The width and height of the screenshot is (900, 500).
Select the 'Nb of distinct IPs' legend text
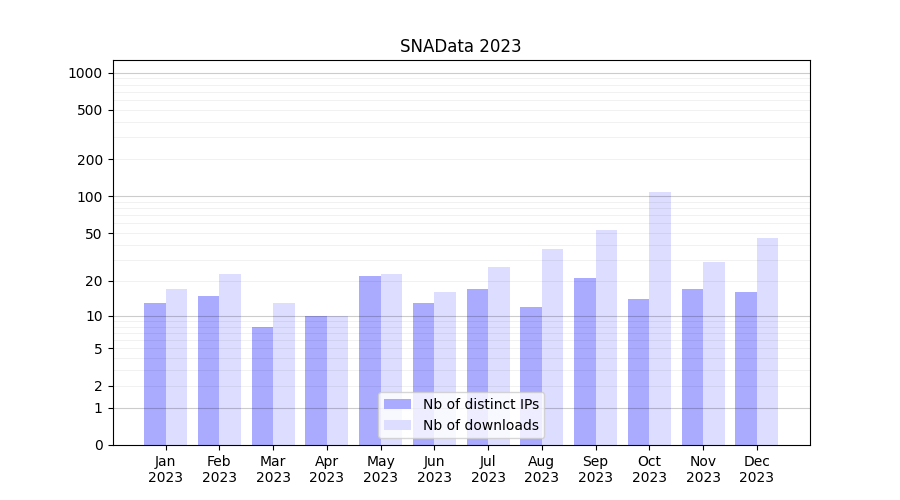click(480, 404)
